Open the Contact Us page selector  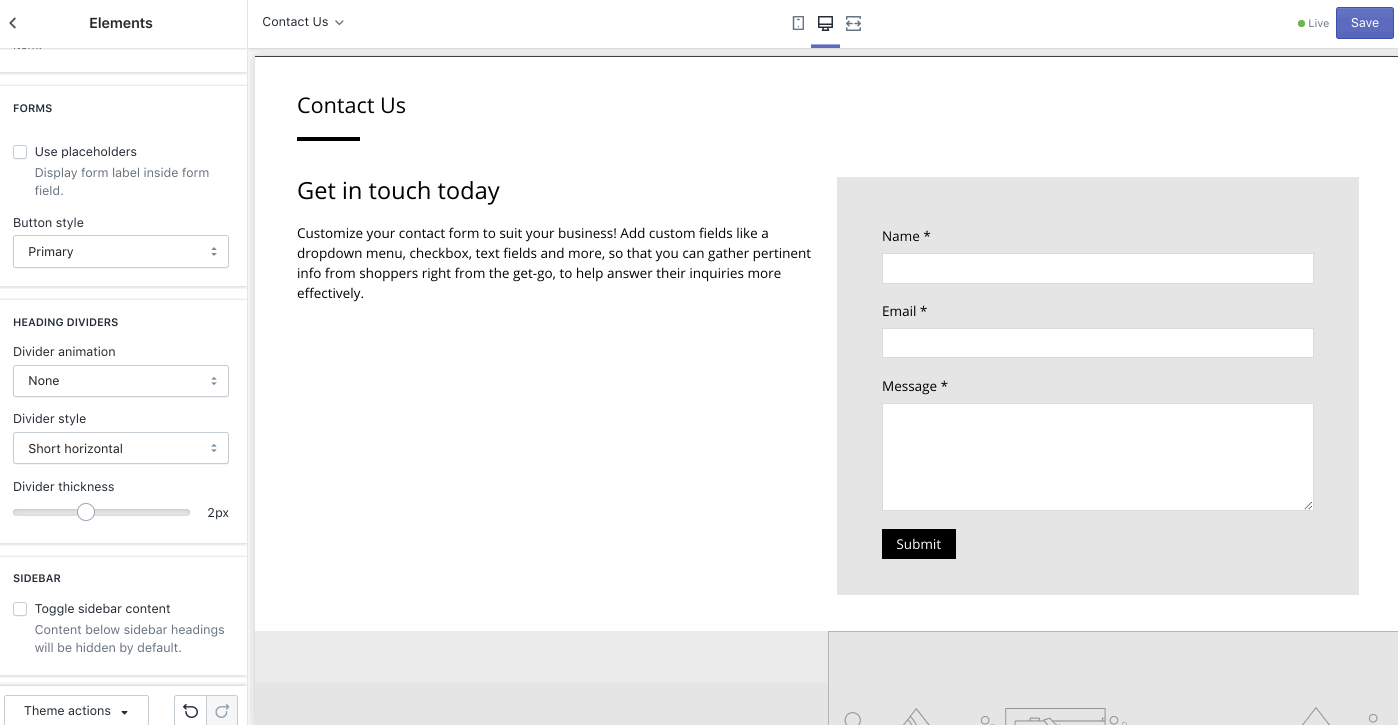(x=302, y=22)
